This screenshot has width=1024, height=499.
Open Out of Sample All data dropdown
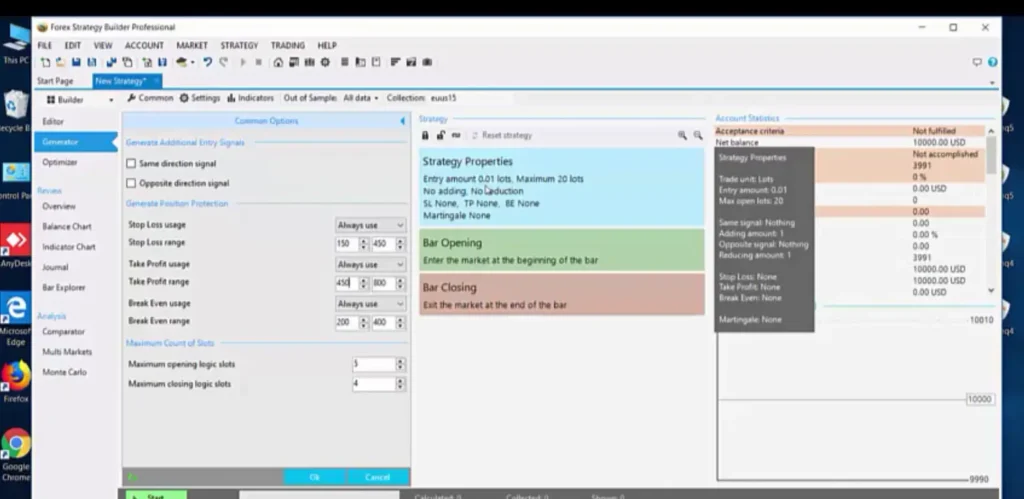[361, 98]
